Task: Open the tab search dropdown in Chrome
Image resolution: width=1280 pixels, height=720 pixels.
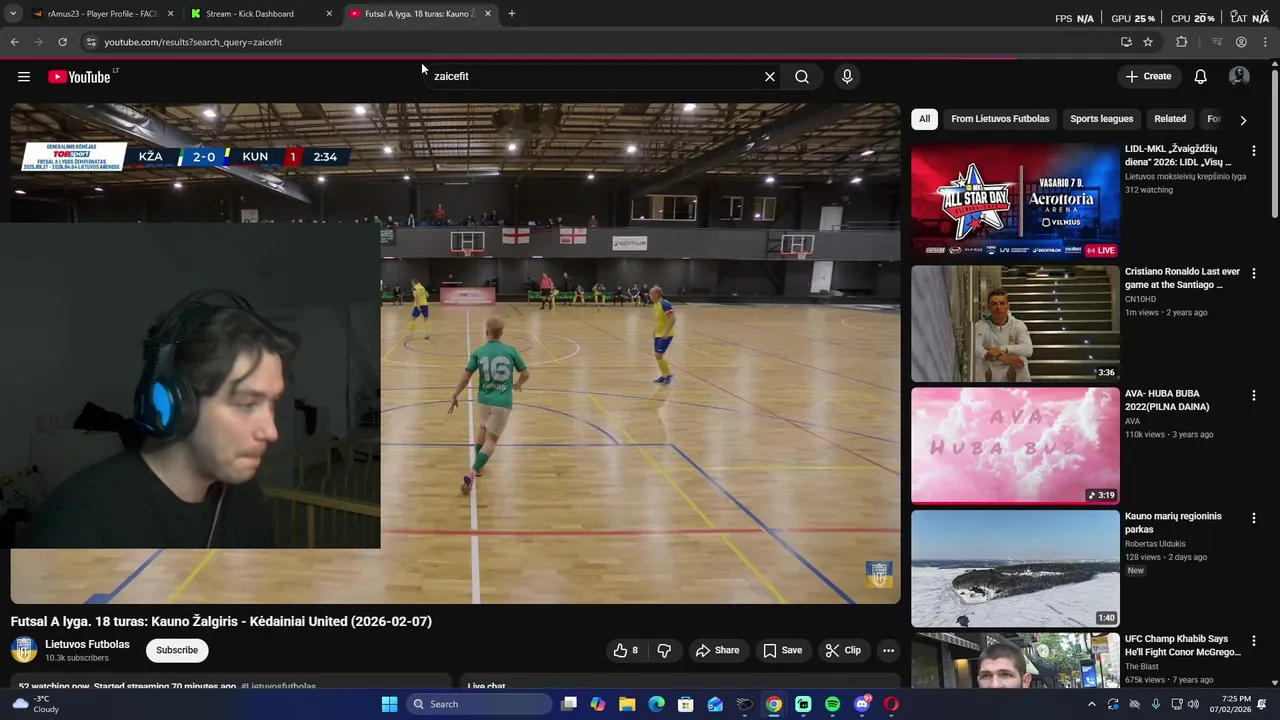Action: click(x=13, y=14)
